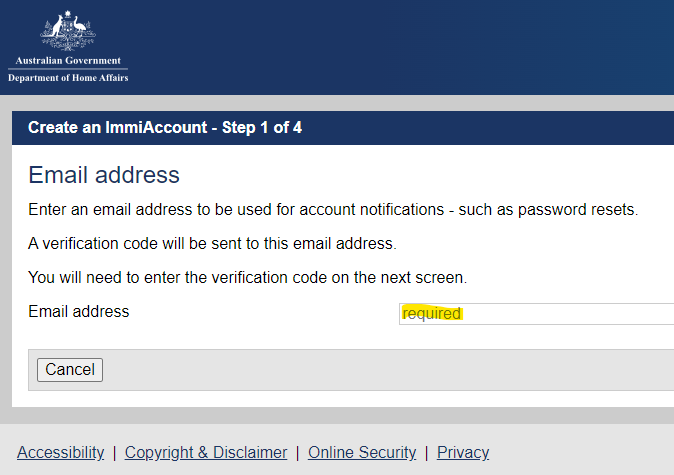Click the Cancel button
The height and width of the screenshot is (475, 674).
click(70, 370)
